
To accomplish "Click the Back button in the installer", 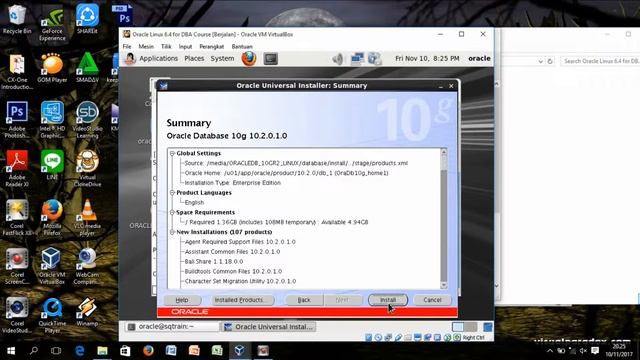I will point(304,300).
